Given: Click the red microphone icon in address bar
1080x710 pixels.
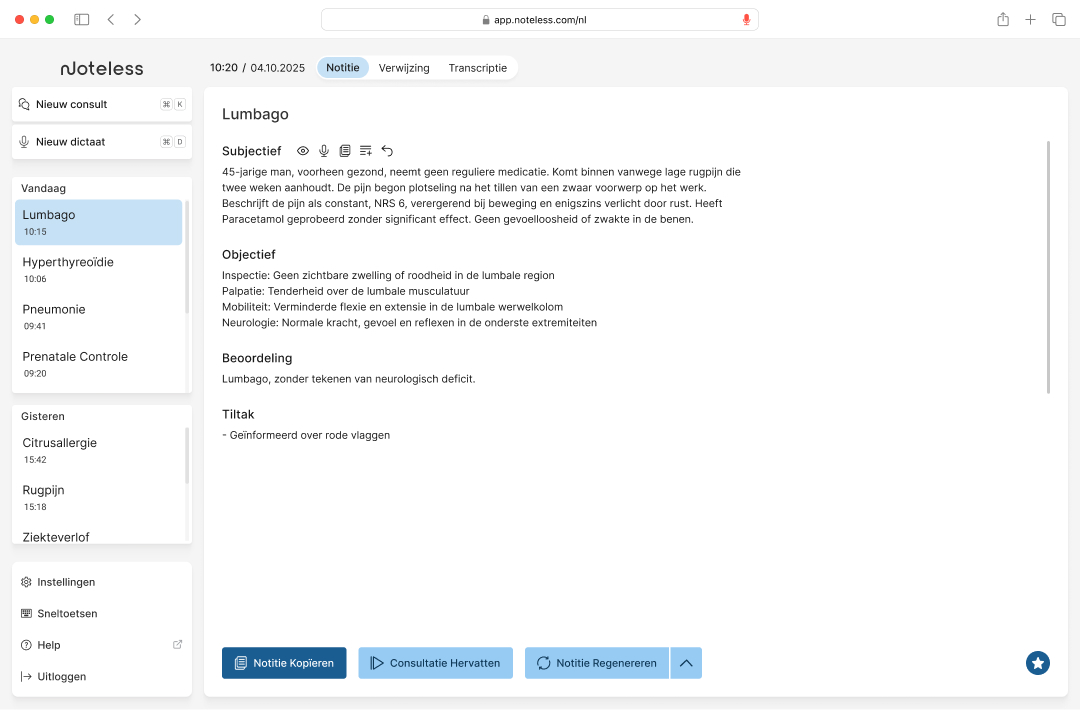Looking at the screenshot, I should (746, 20).
